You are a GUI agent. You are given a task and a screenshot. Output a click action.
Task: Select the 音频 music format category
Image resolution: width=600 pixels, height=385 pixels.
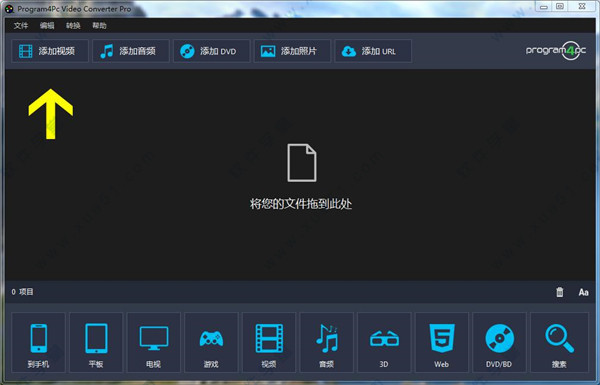[x=326, y=342]
